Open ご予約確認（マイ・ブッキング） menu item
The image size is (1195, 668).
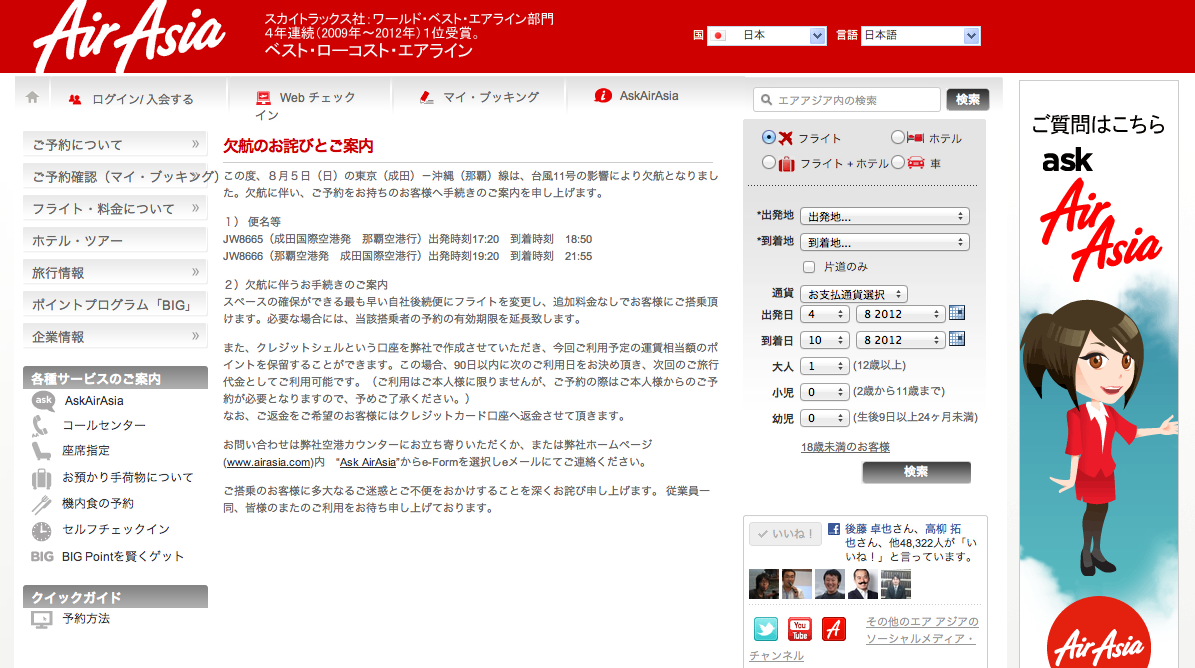115,176
